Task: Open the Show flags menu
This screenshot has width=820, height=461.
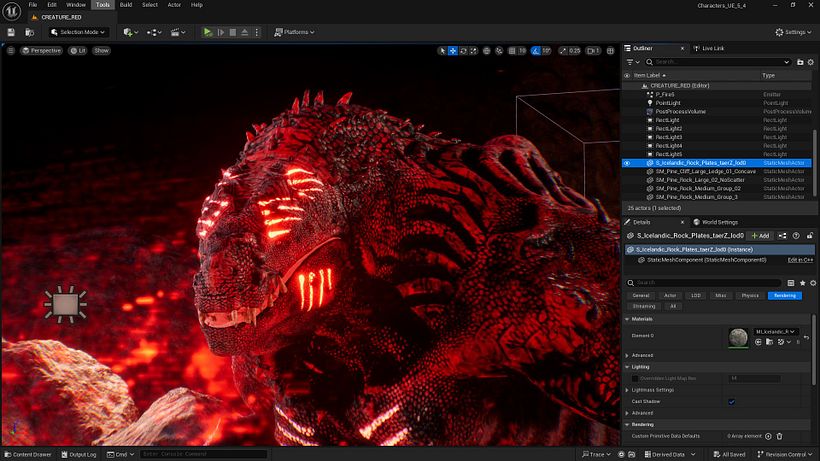Action: 101,51
